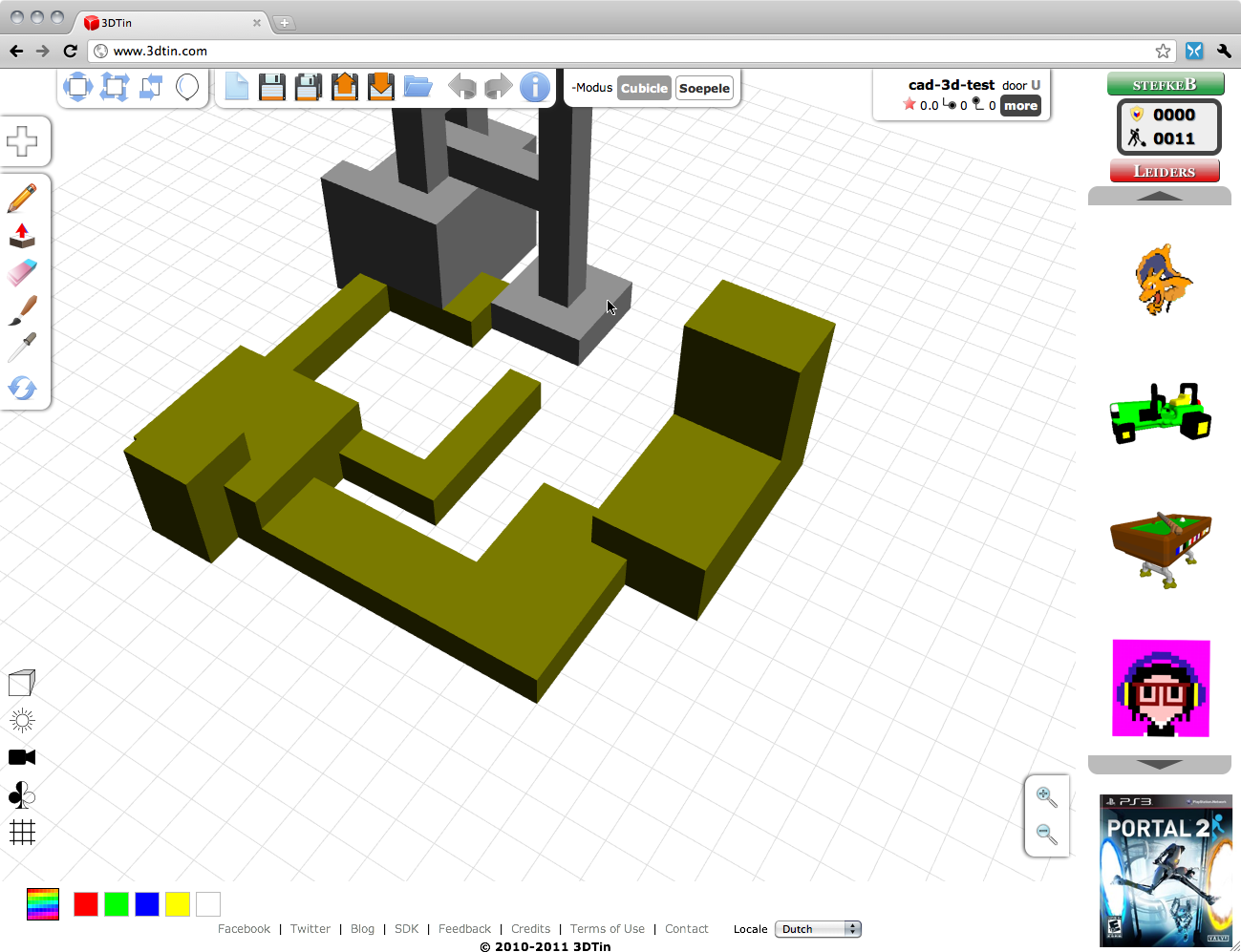
Task: Click the club-shaped icon
Action: click(22, 794)
